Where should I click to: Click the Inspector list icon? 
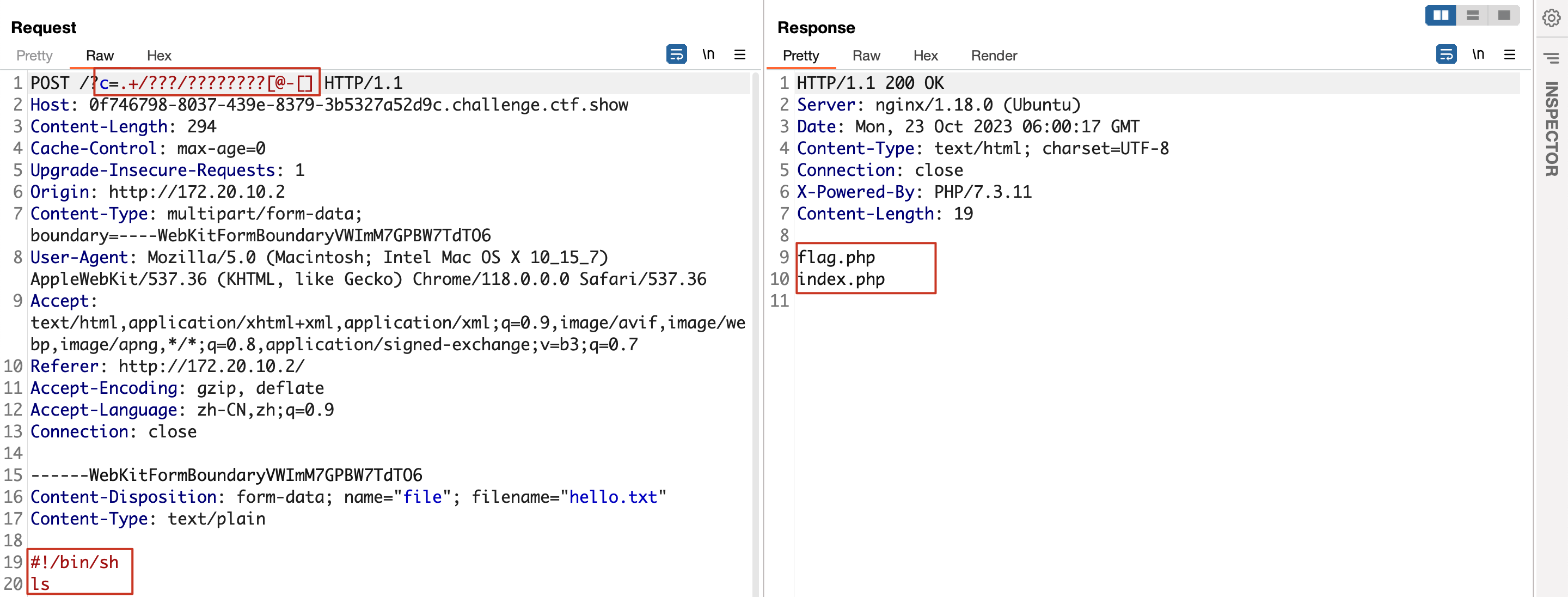pyautogui.click(x=1551, y=58)
